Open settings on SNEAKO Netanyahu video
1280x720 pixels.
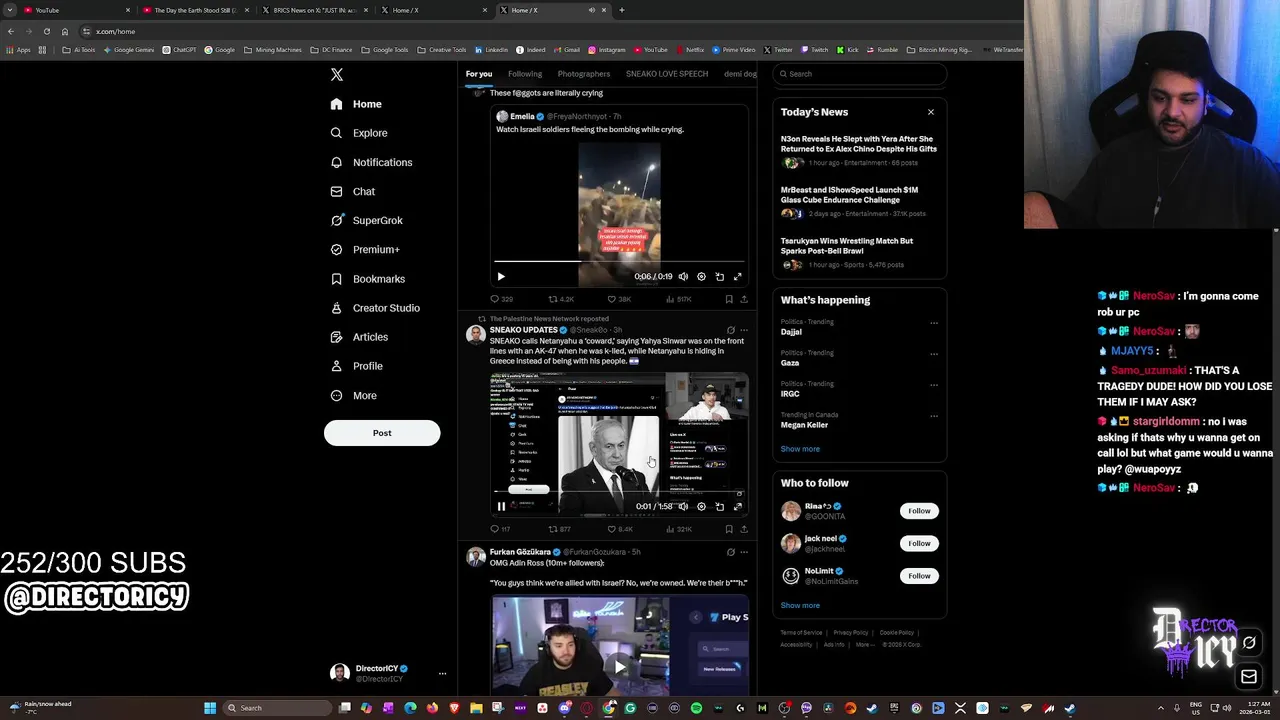point(701,507)
